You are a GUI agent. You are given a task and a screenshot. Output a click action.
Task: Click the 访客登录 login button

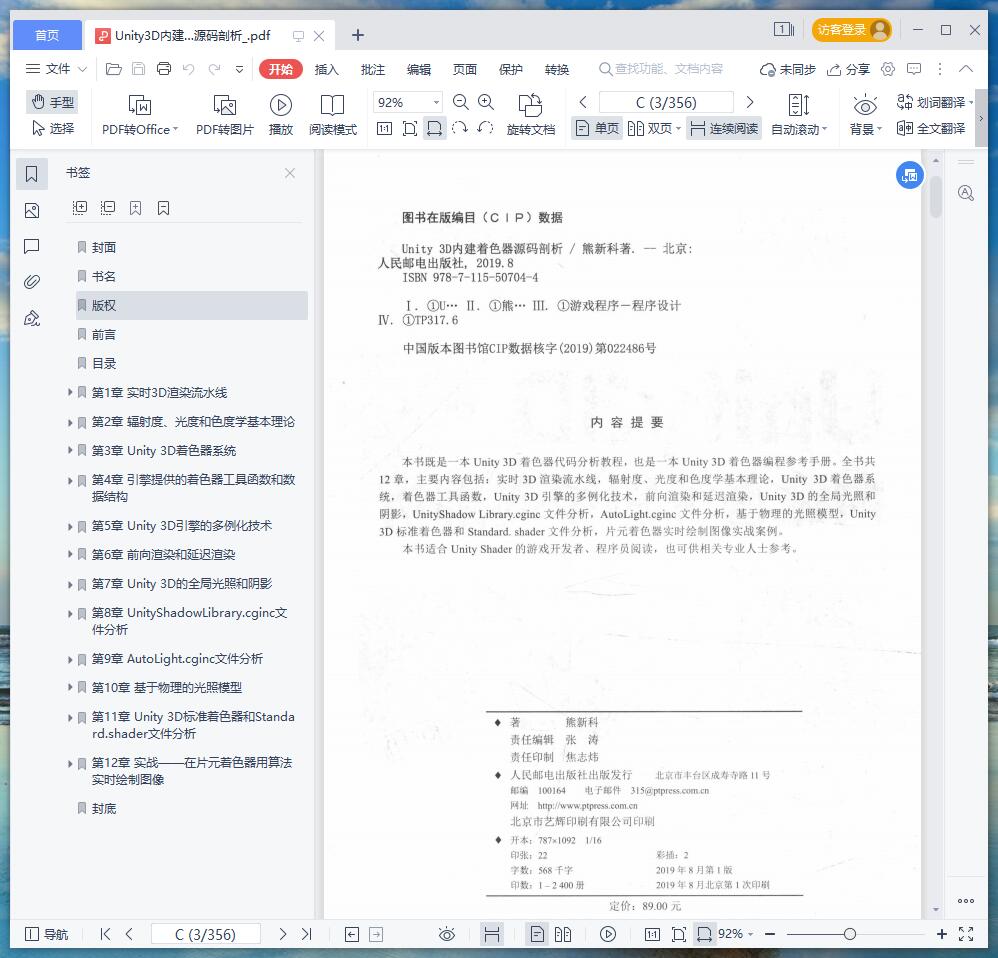(x=852, y=30)
